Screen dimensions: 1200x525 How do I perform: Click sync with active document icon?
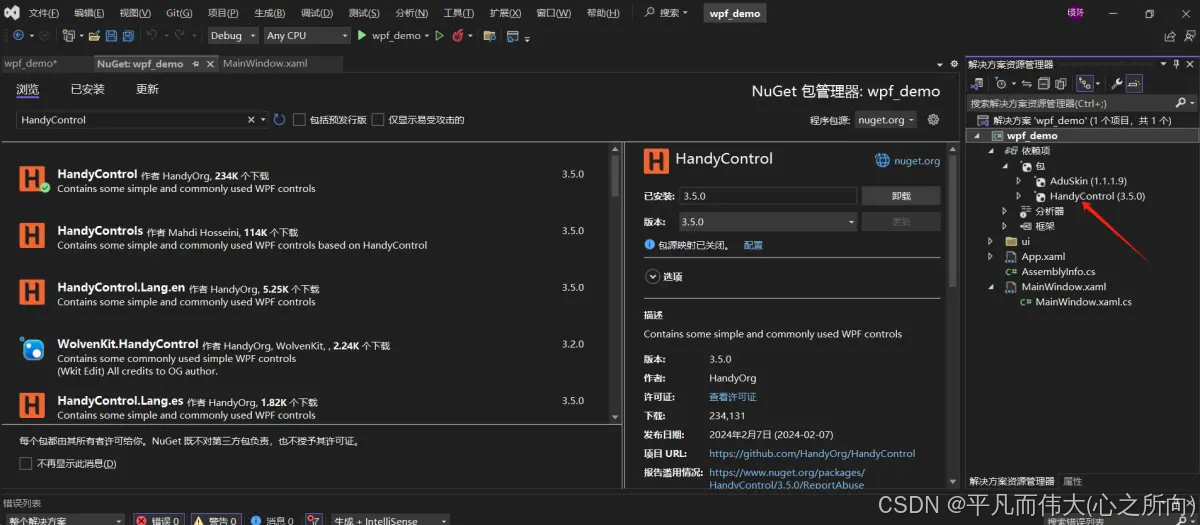[1027, 84]
